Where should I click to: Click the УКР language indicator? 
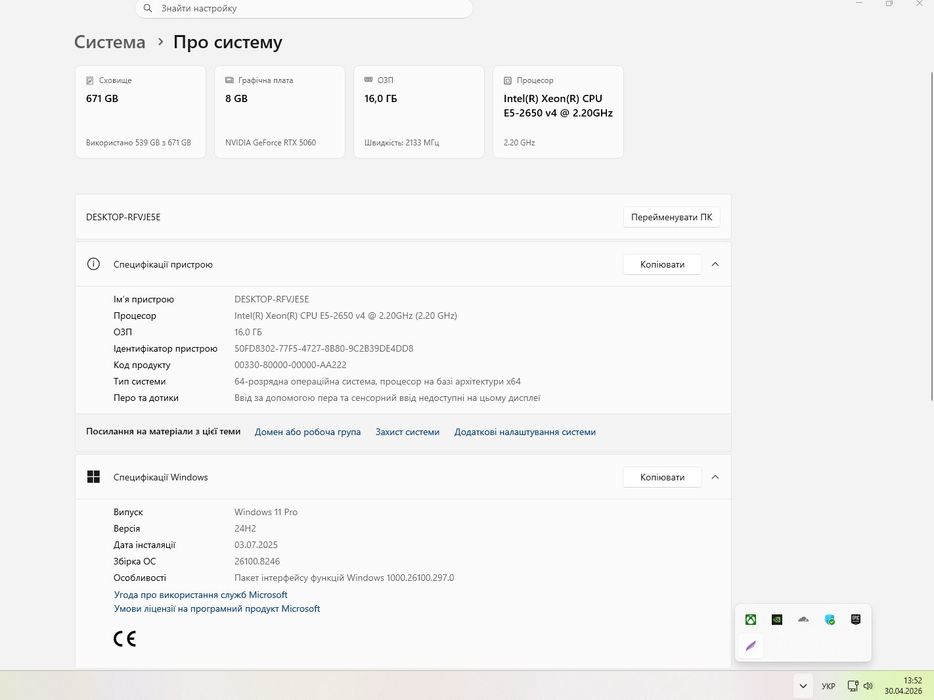(828, 686)
